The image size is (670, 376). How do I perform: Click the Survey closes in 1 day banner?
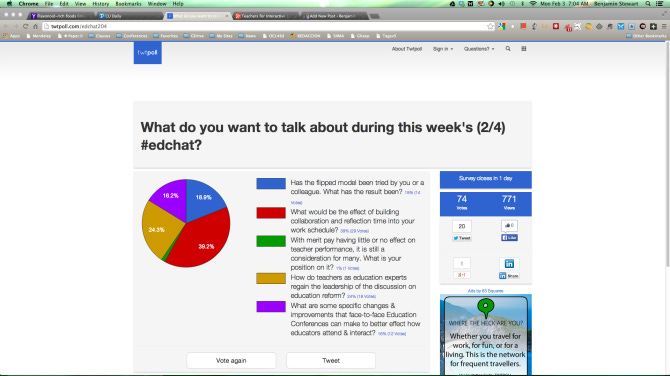click(485, 179)
